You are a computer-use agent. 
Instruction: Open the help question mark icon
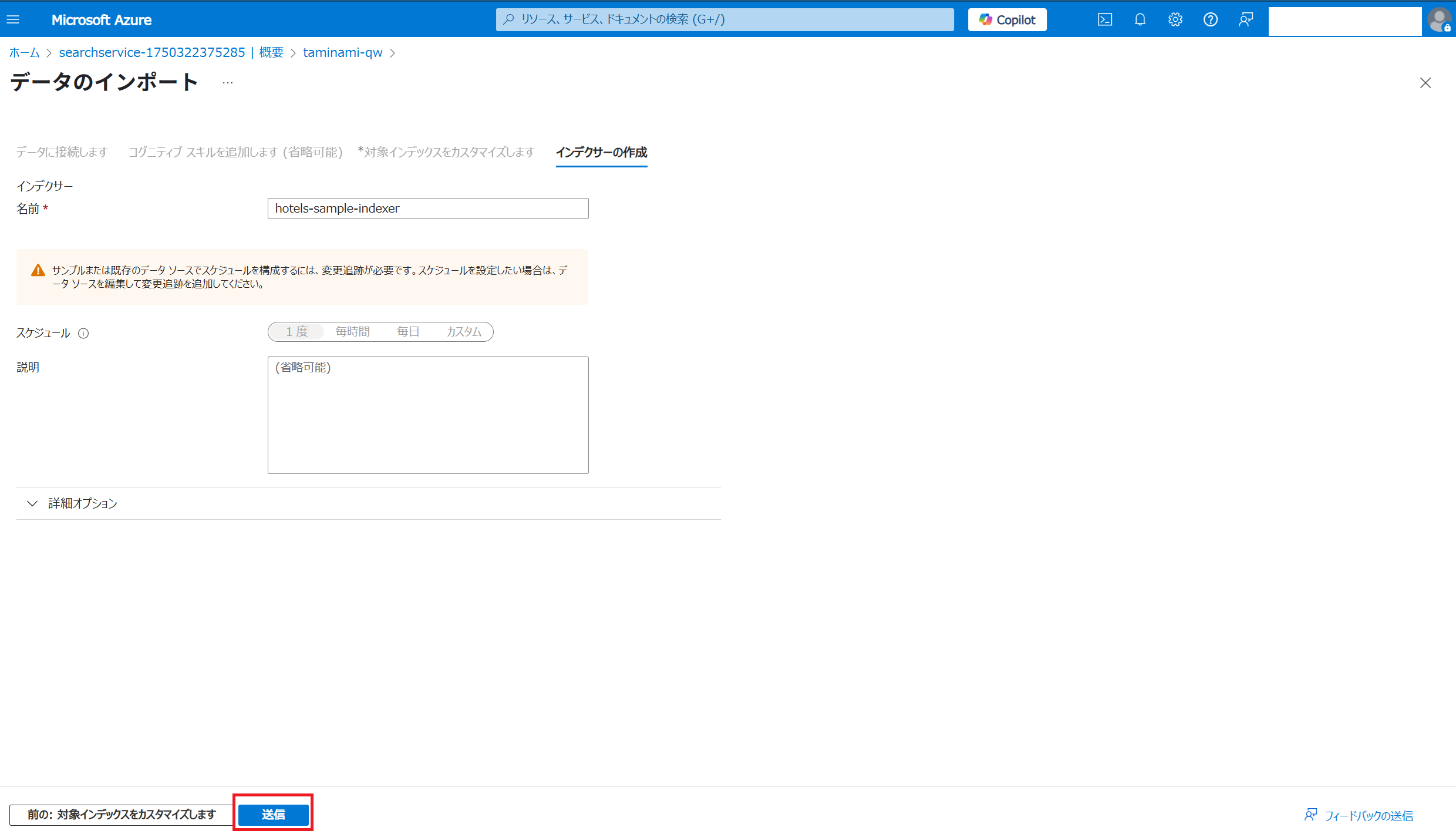tap(1210, 19)
